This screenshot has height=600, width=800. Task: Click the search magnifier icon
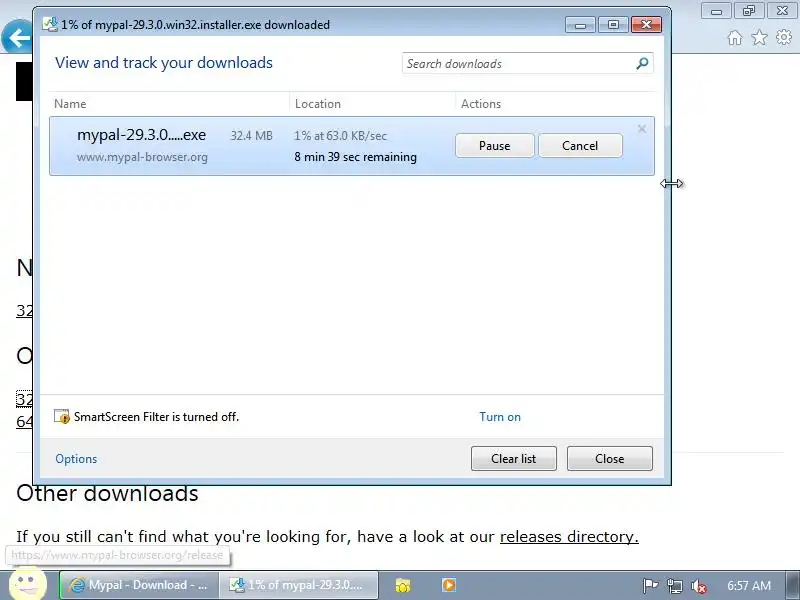[642, 63]
